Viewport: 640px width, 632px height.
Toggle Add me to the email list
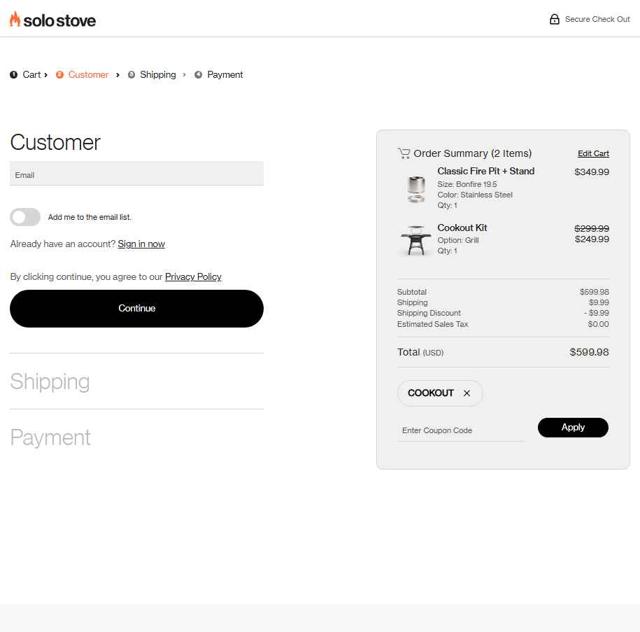pos(25,217)
